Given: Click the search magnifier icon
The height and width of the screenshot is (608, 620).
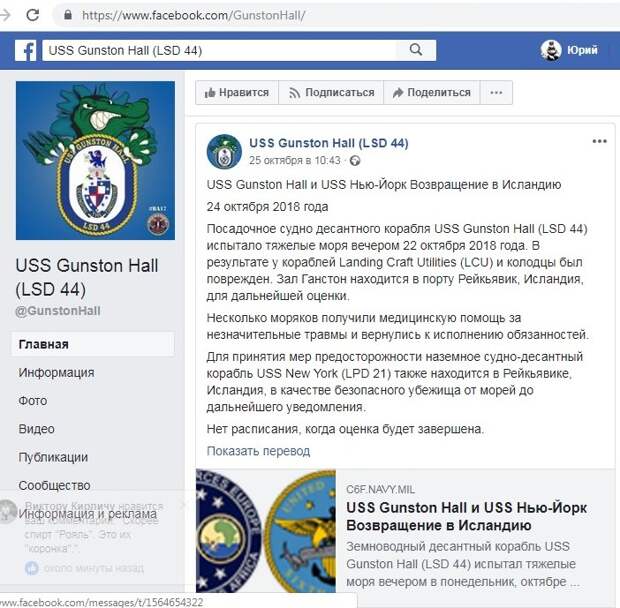Looking at the screenshot, I should pos(416,50).
